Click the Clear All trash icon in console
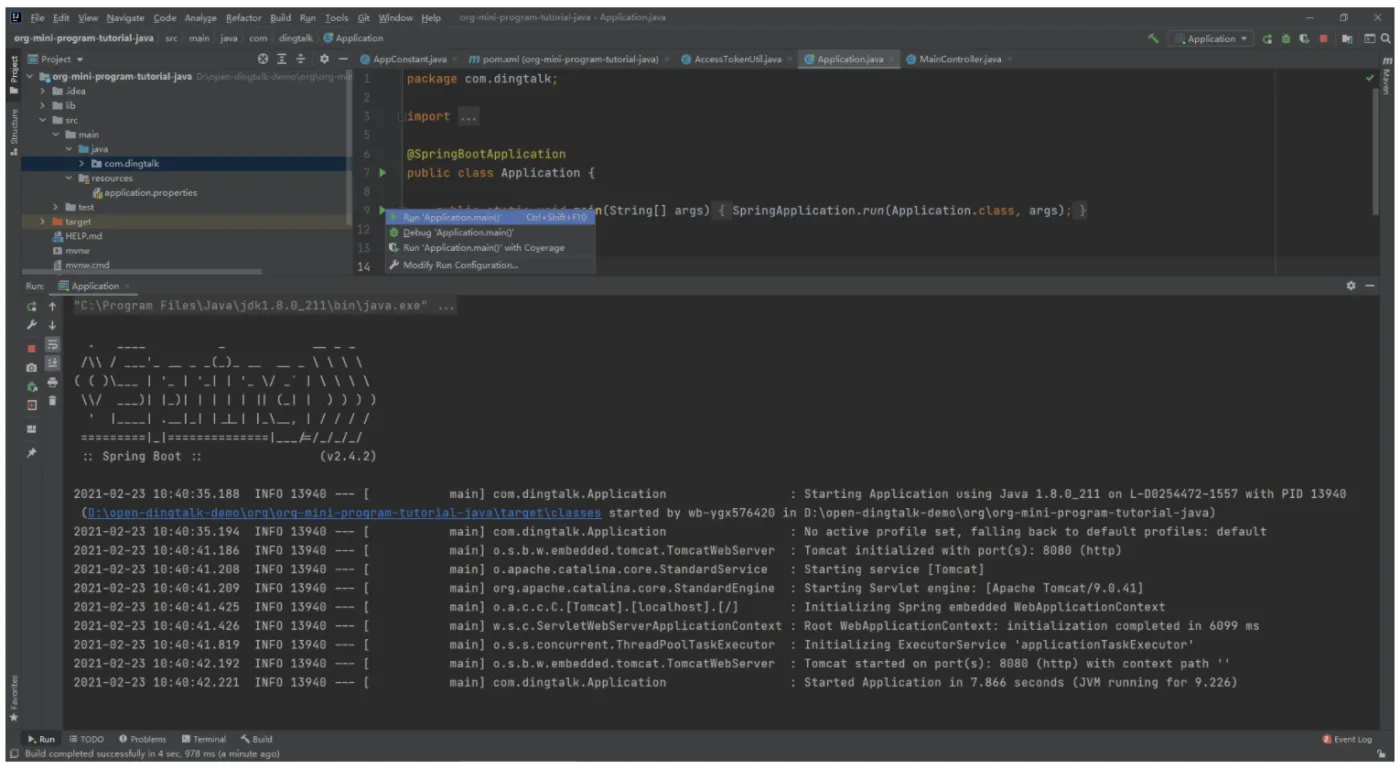1400x769 pixels. pos(53,400)
